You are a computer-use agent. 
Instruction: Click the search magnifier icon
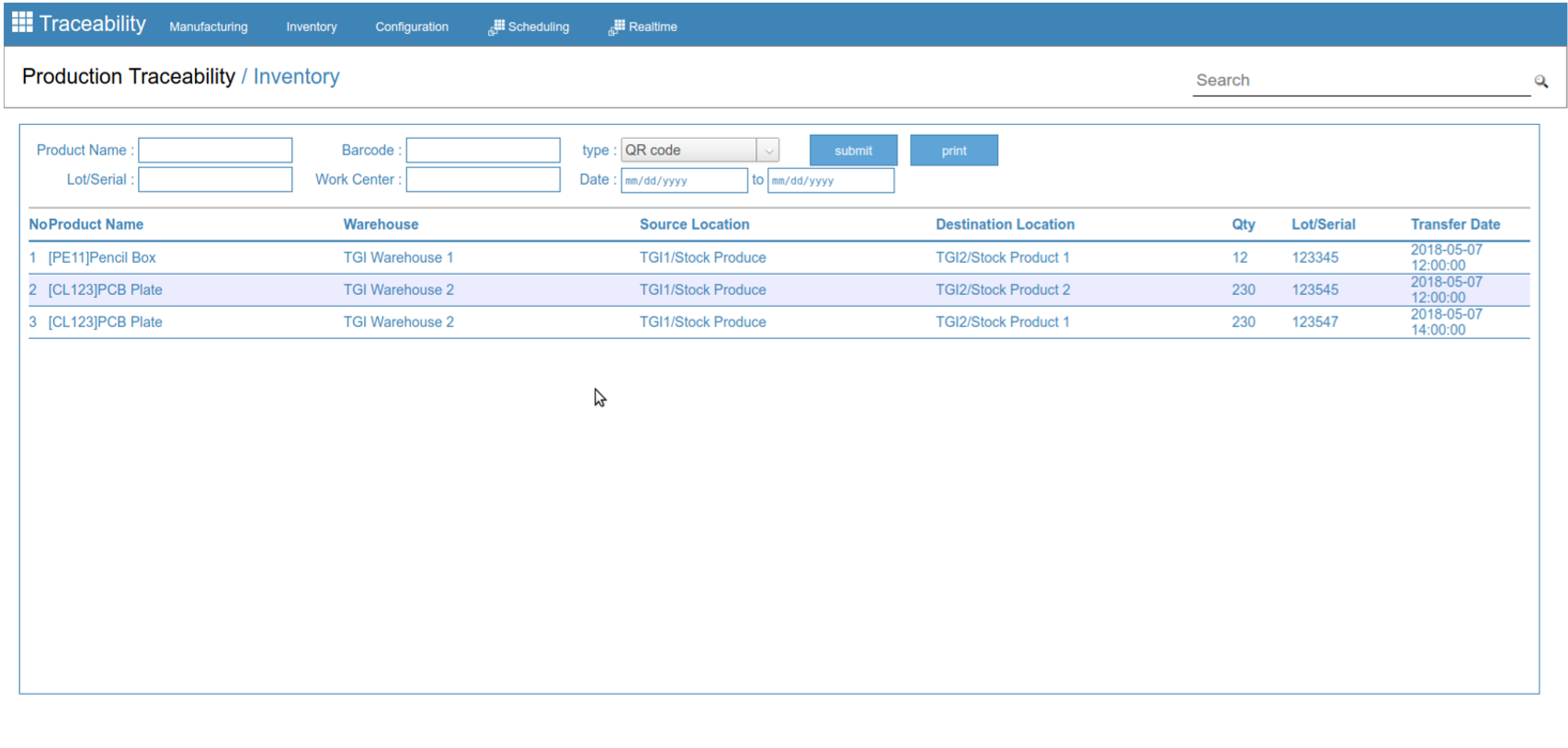[x=1540, y=82]
